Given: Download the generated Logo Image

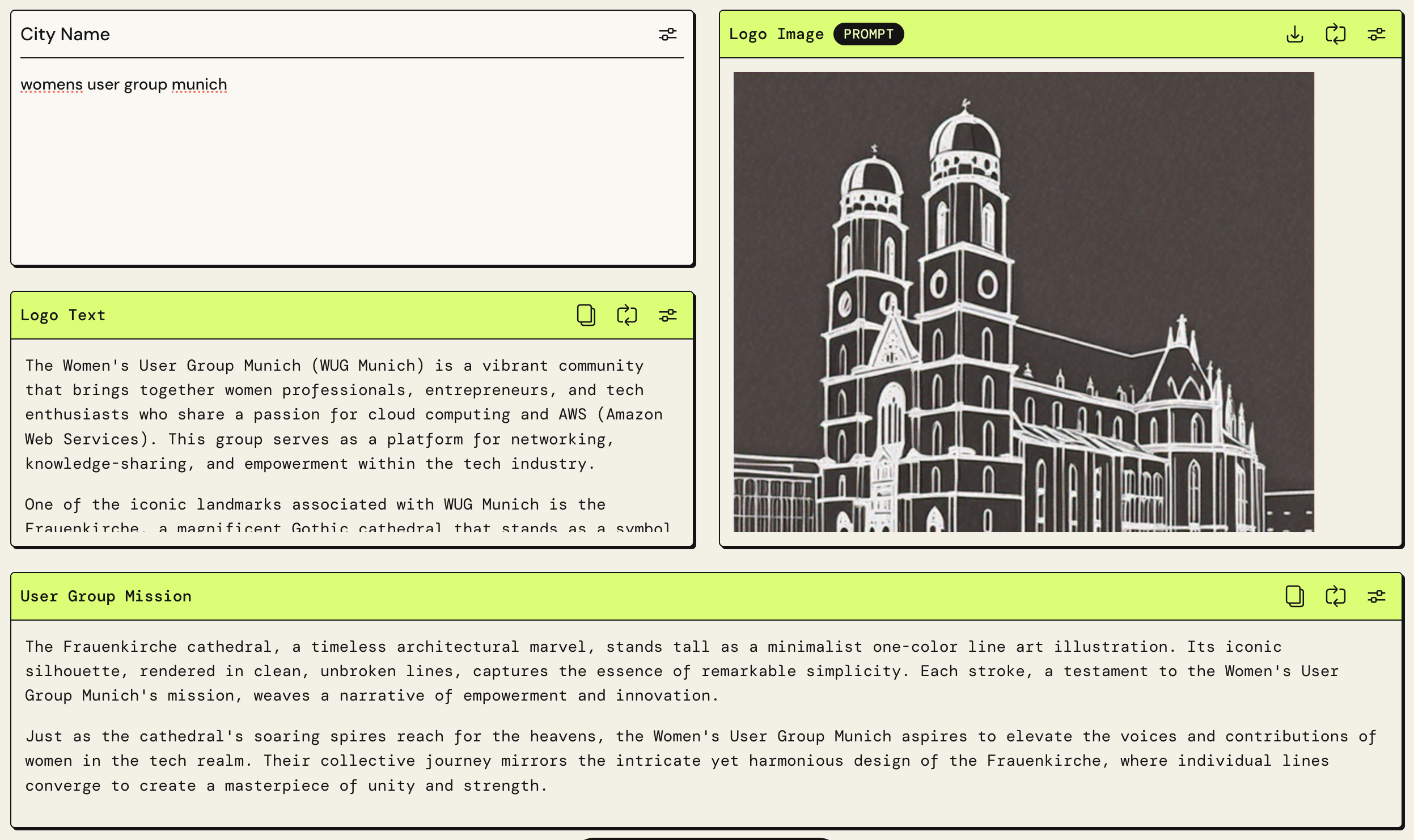Looking at the screenshot, I should click(1294, 35).
